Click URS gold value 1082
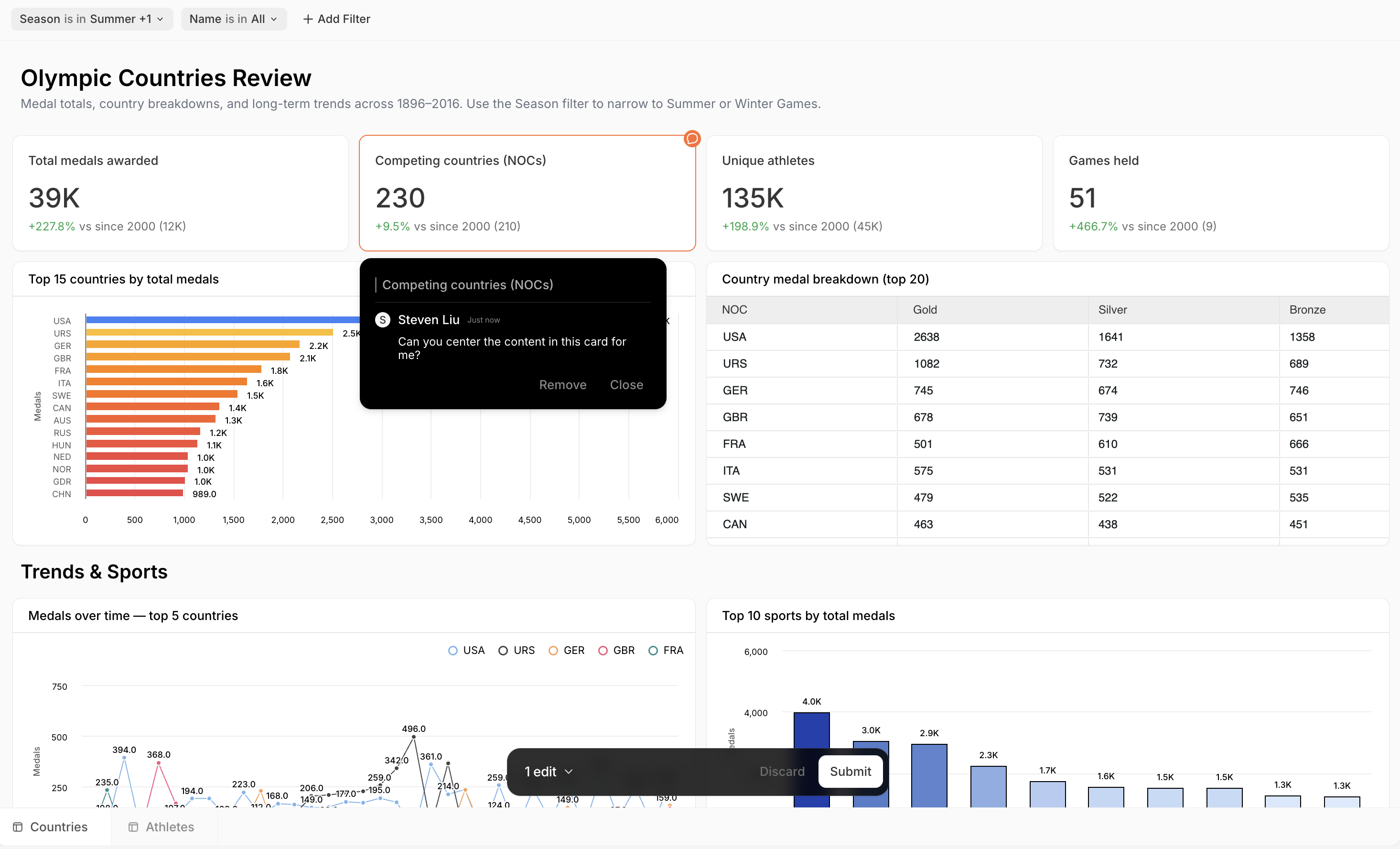 (926, 364)
